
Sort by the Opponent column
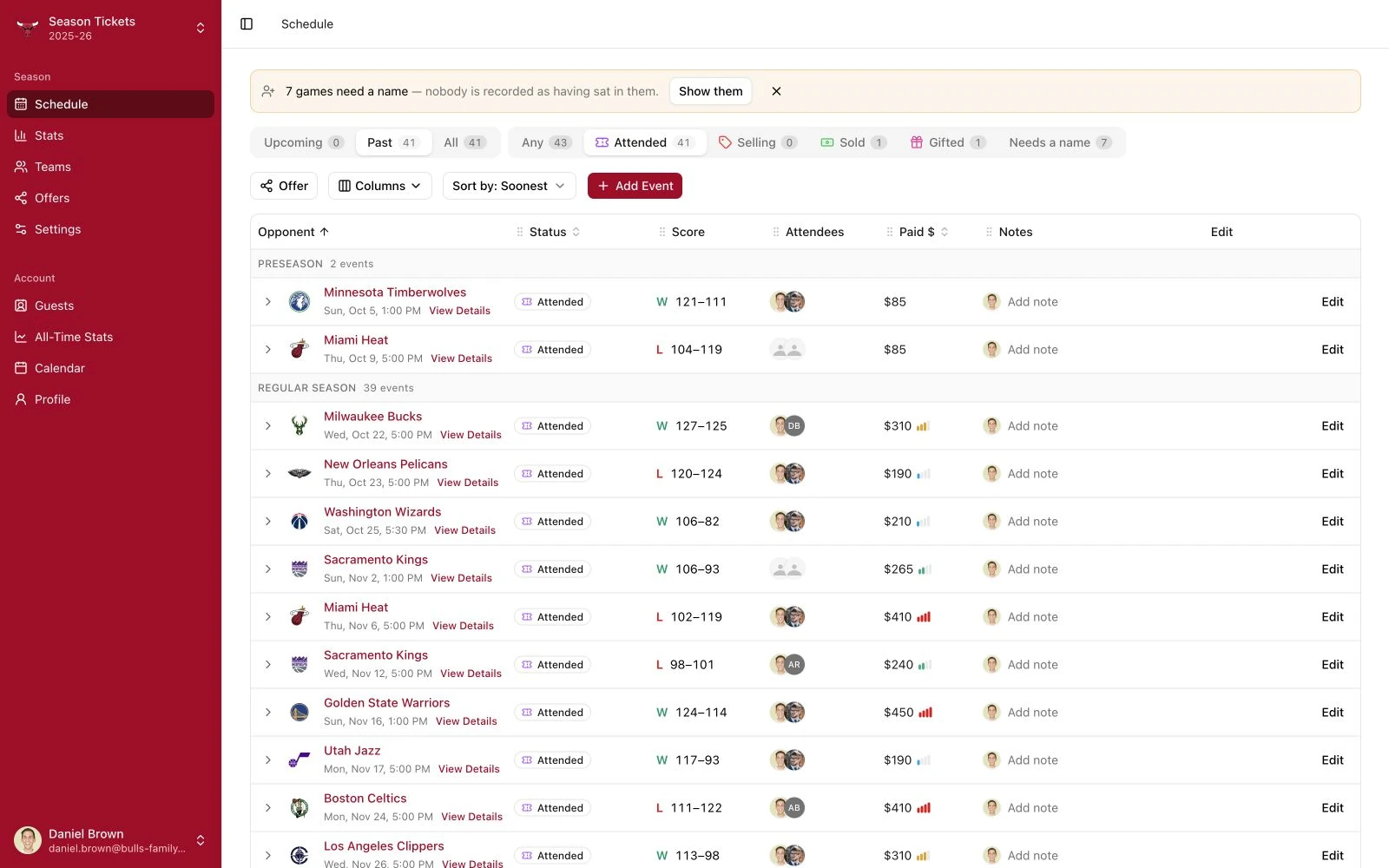coord(293,232)
